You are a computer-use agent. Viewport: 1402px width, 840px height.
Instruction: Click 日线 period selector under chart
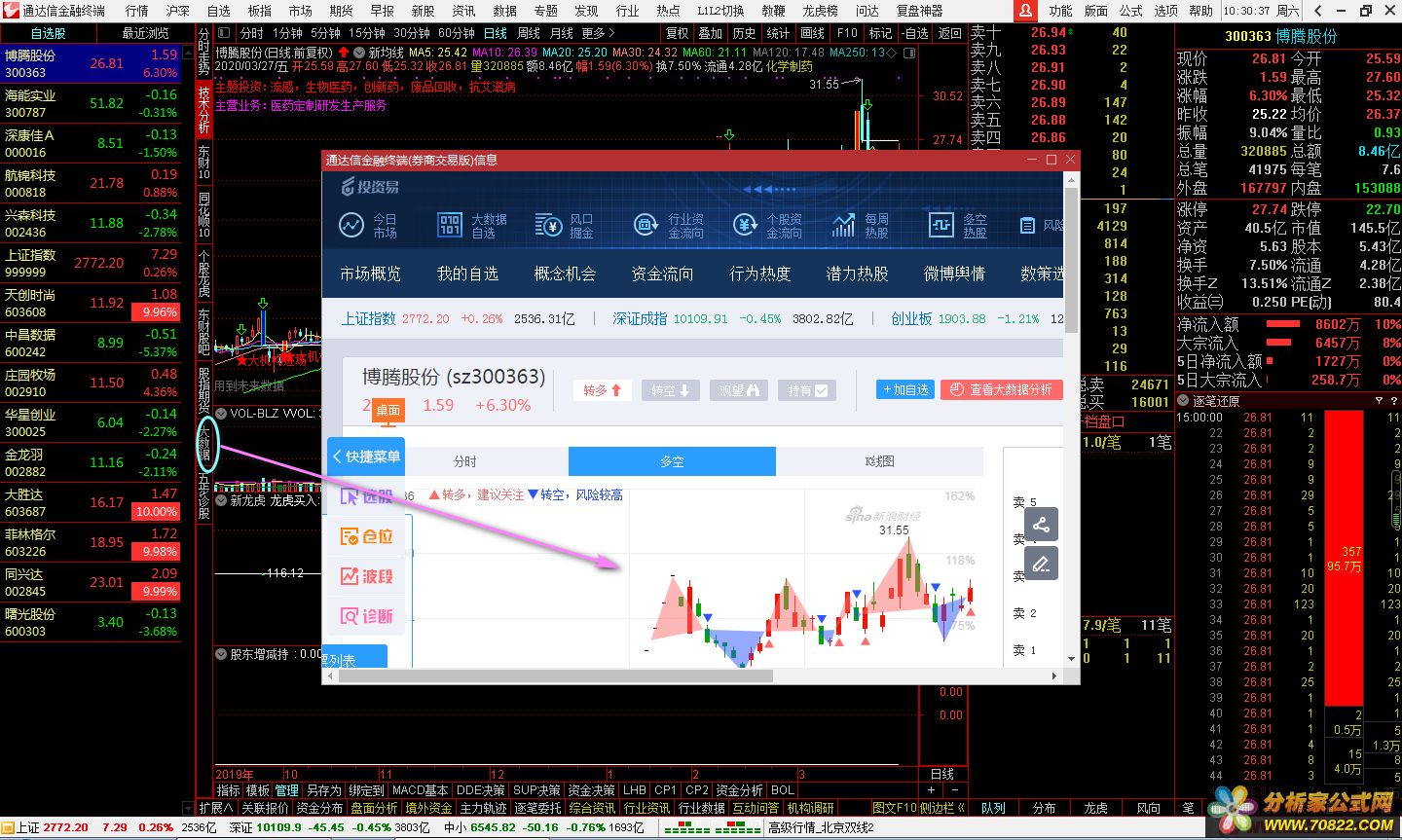pos(941,775)
